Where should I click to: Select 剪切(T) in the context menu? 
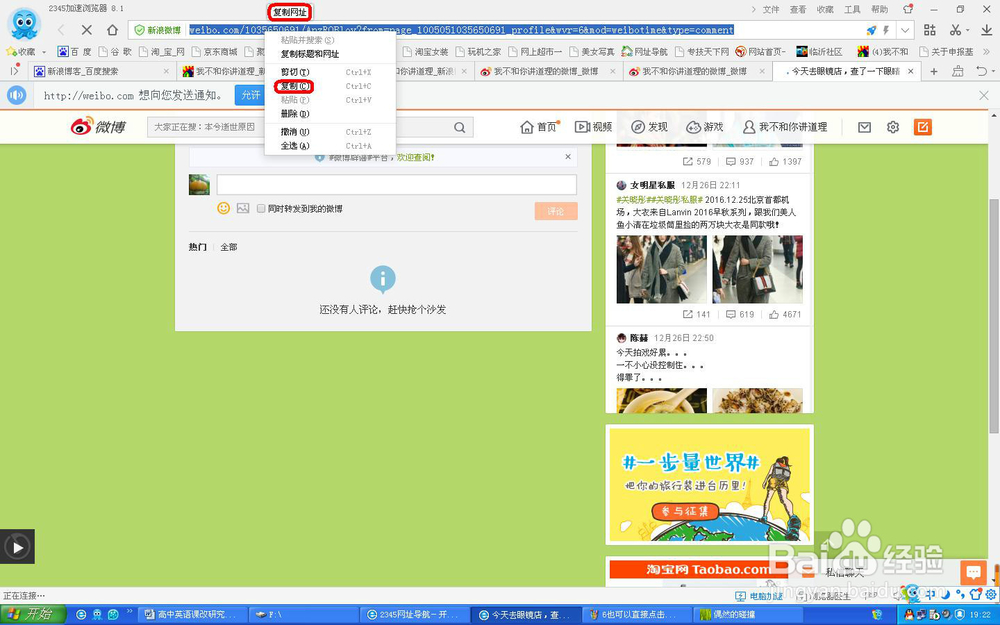point(330,72)
